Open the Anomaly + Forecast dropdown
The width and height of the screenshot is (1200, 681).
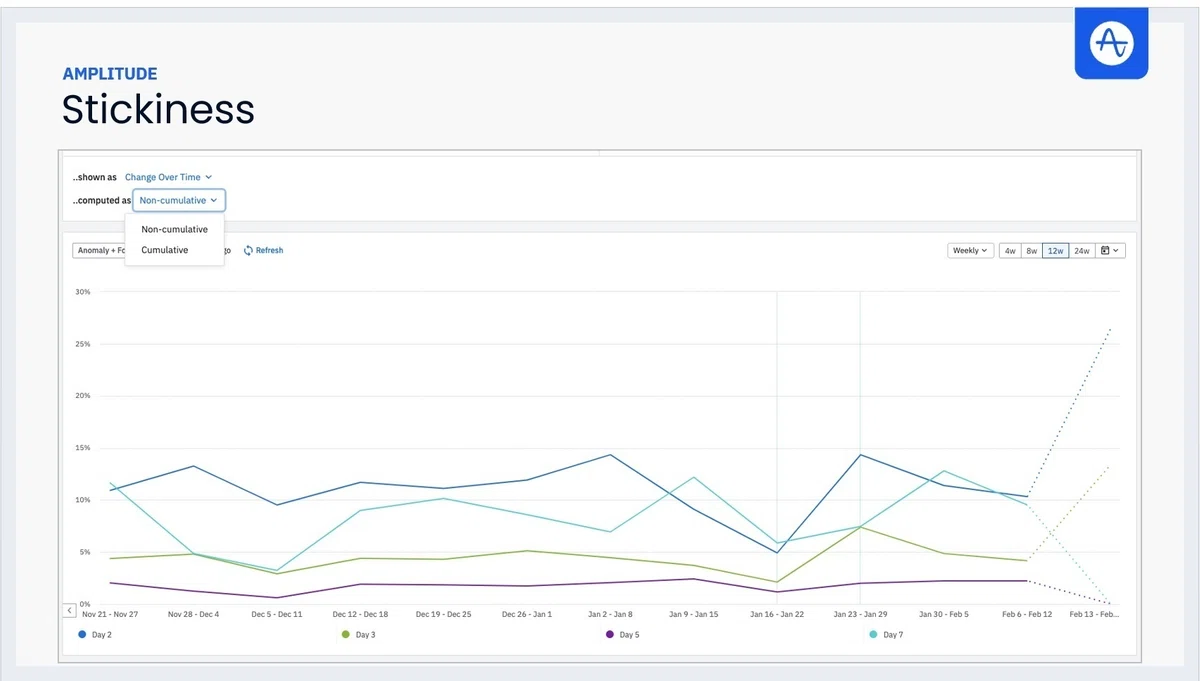click(98, 250)
